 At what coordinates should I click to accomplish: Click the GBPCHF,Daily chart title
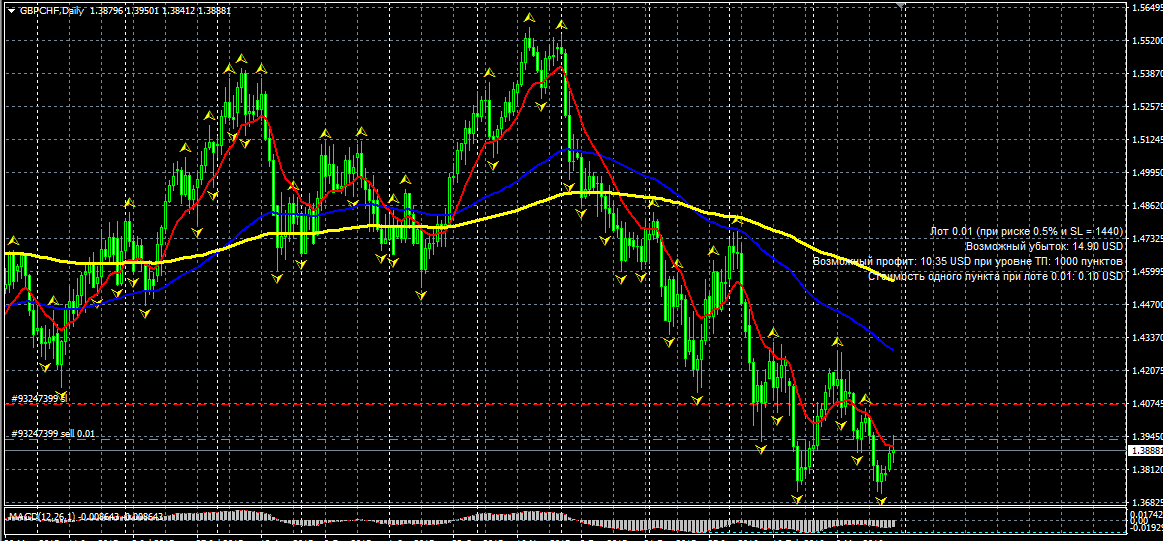tap(51, 10)
